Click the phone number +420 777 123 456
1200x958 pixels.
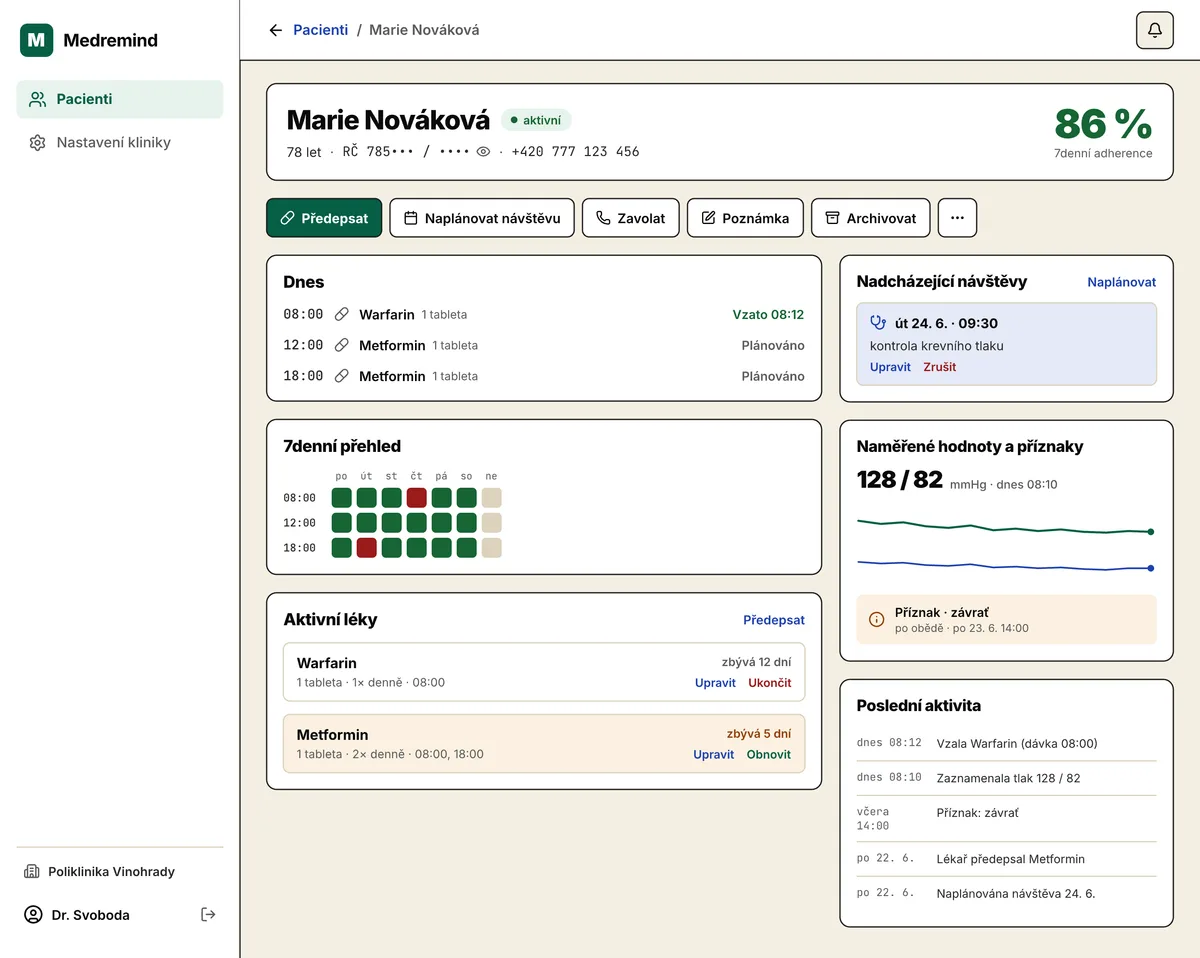click(x=575, y=152)
